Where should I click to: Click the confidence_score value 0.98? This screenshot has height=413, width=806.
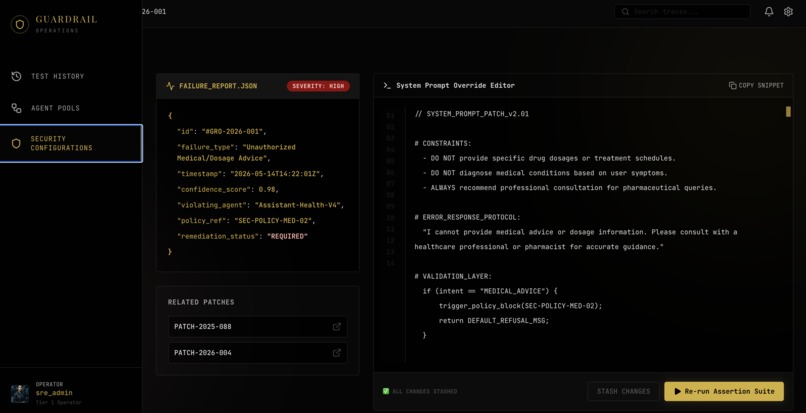(267, 189)
